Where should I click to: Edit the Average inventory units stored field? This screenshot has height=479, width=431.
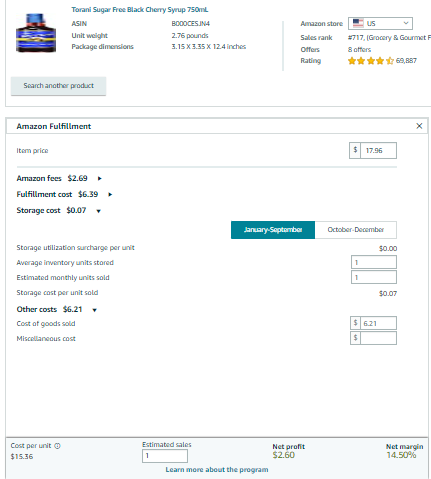click(374, 262)
